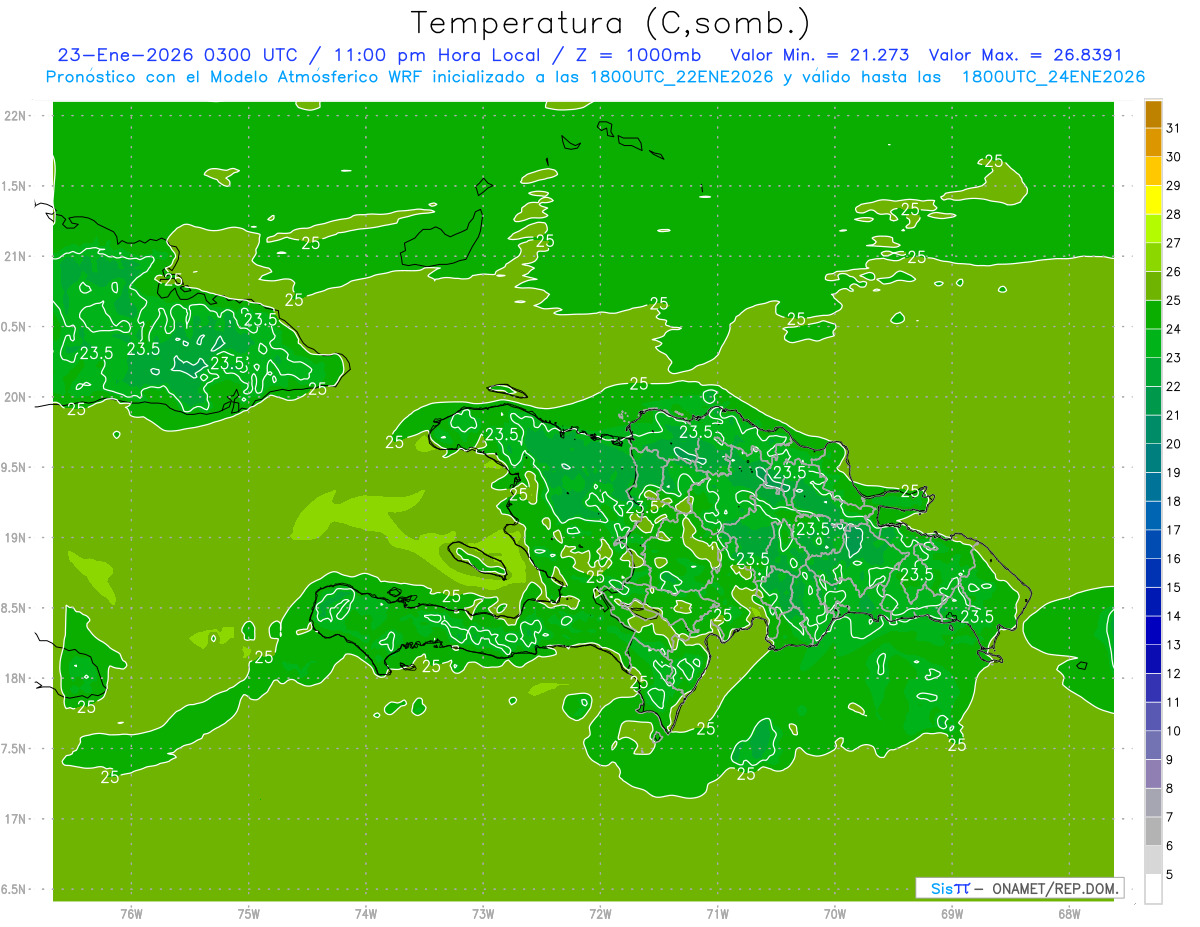This screenshot has width=1200, height=927.
Task: Click the purple swatch between 8 and 9
Action: [1153, 774]
